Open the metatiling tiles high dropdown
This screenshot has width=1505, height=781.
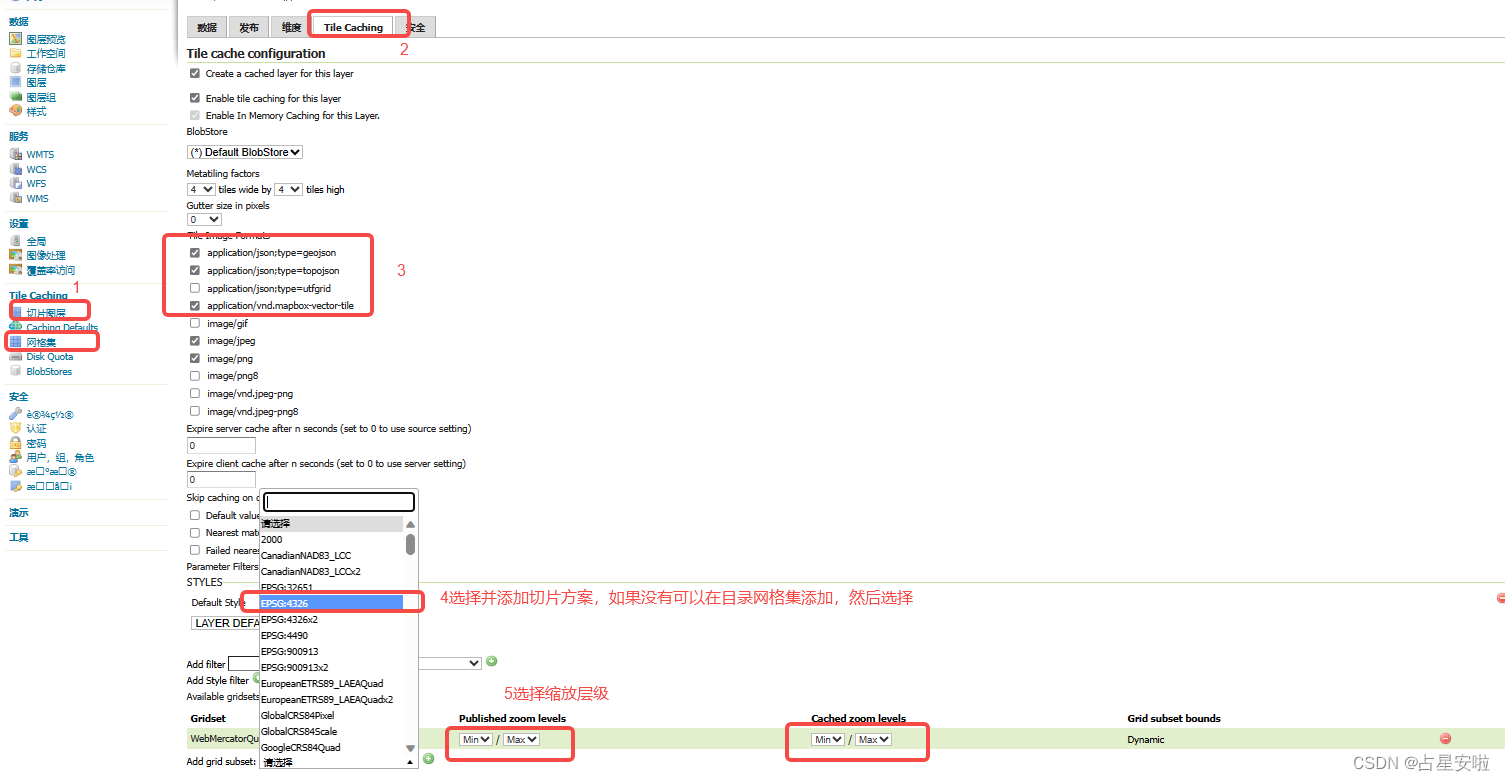tap(288, 189)
